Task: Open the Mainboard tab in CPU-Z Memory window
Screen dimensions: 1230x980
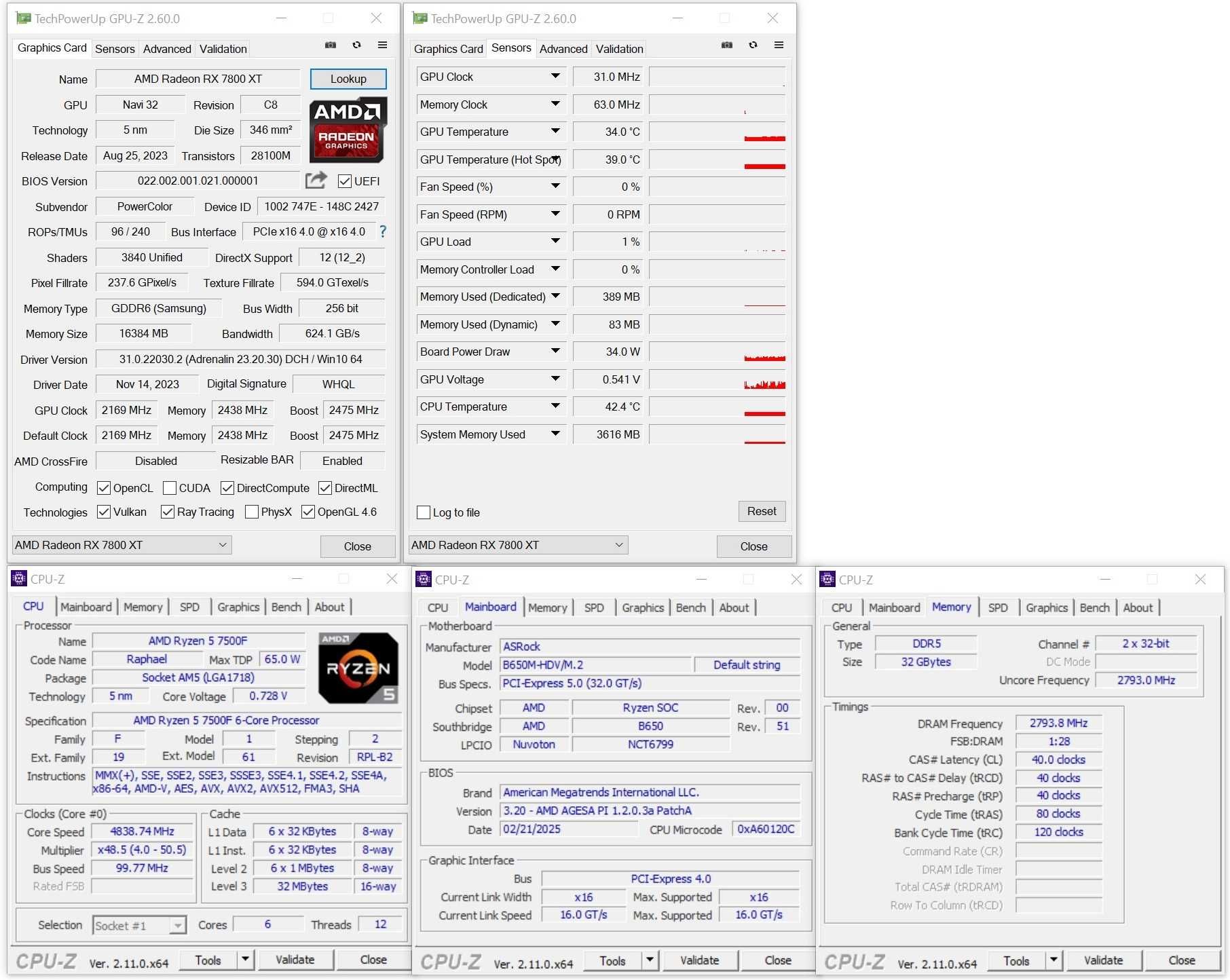Action: (x=894, y=607)
